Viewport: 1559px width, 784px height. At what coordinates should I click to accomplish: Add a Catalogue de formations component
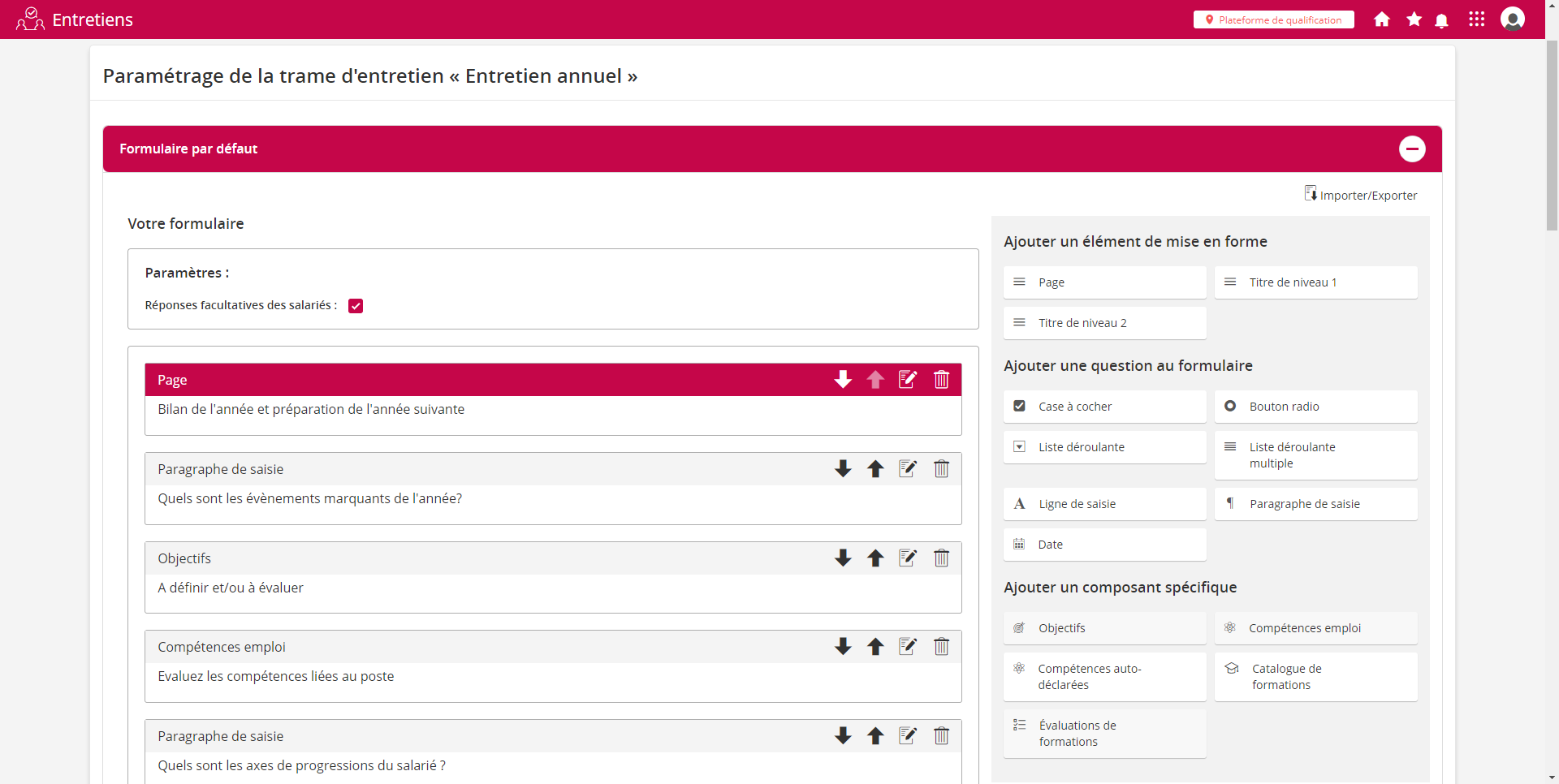[x=1315, y=677]
